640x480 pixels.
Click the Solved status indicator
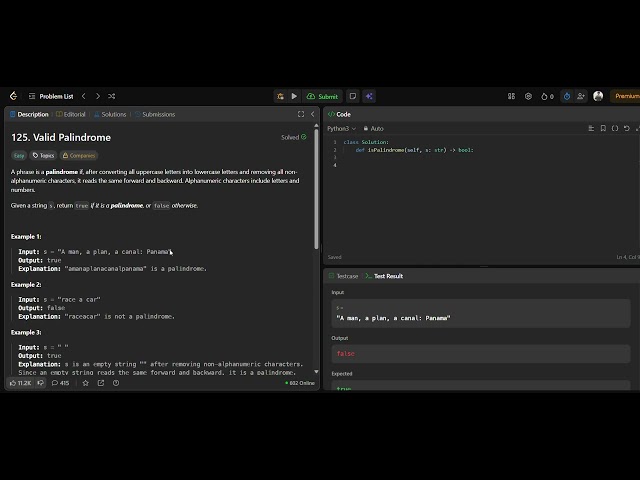pos(294,137)
